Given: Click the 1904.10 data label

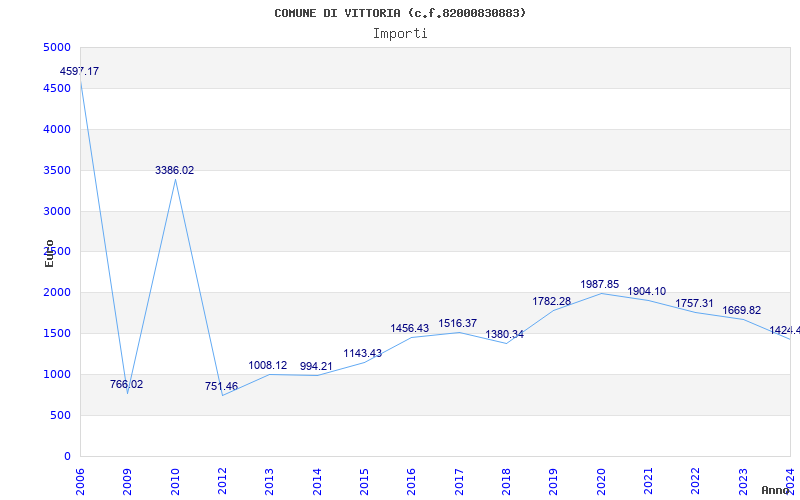Looking at the screenshot, I should pyautogui.click(x=646, y=291).
